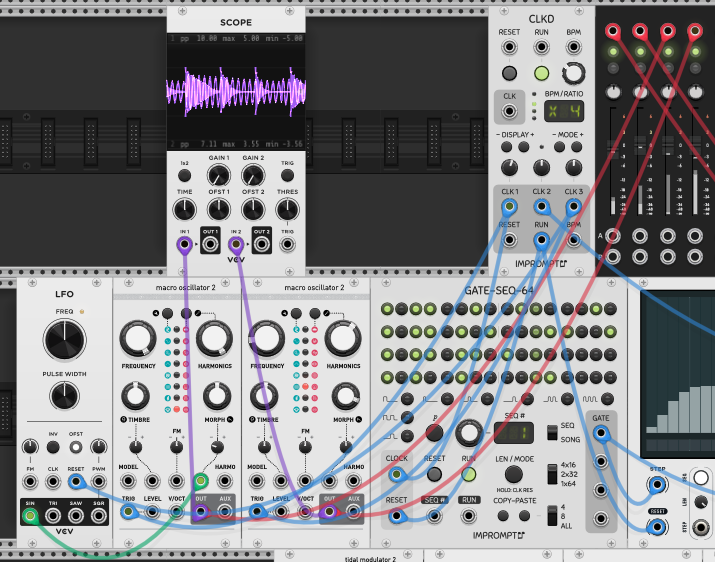
Task: Click the IN 1 jack on SCOPE
Action: tap(184, 245)
